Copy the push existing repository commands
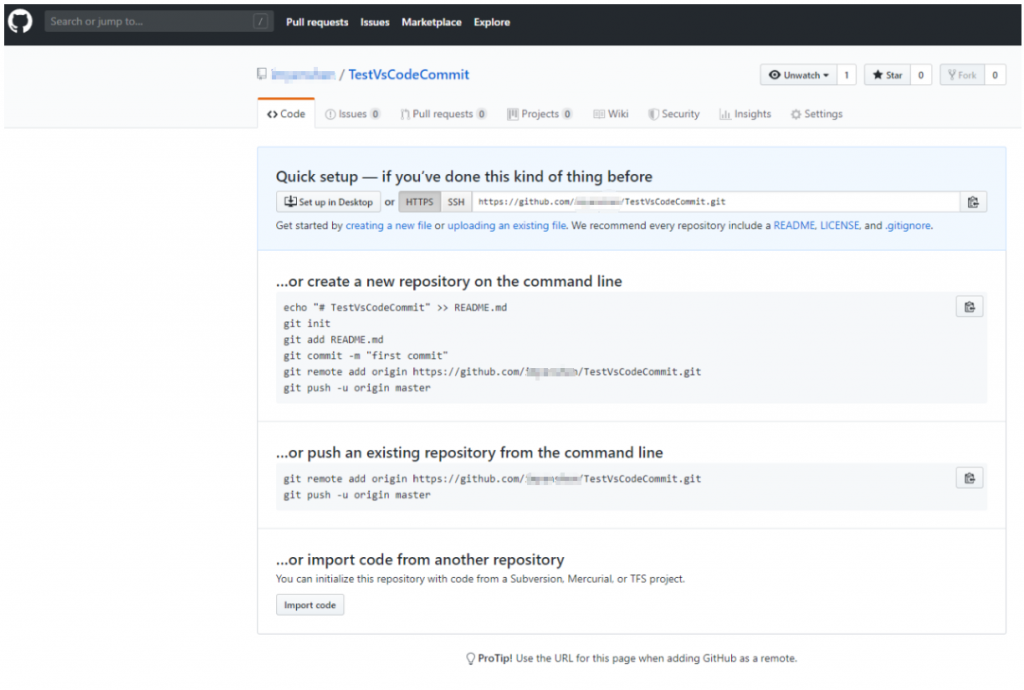The height and width of the screenshot is (690, 1024). tap(968, 478)
